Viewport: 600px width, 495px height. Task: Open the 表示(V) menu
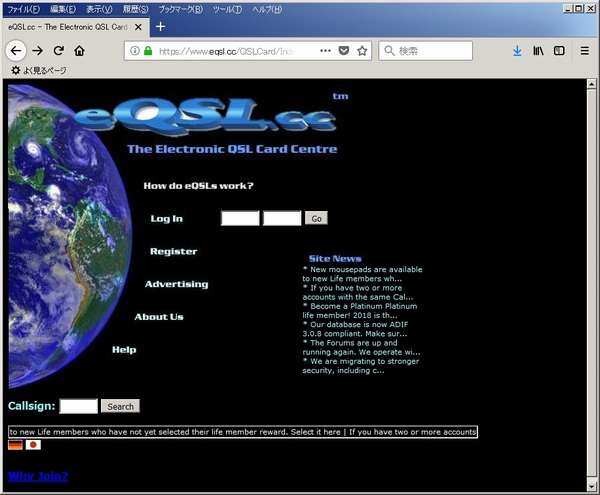99,9
